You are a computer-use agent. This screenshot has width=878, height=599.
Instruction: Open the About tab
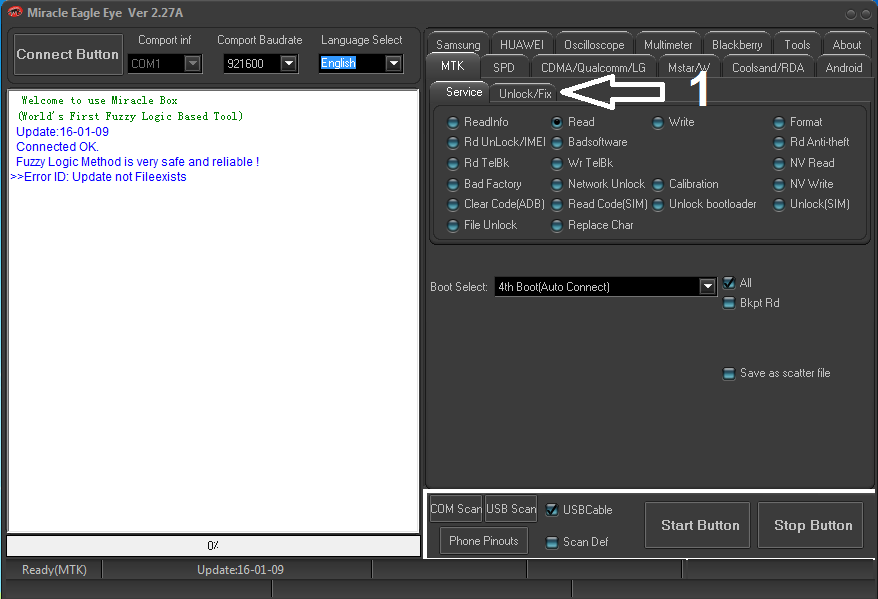coord(847,45)
